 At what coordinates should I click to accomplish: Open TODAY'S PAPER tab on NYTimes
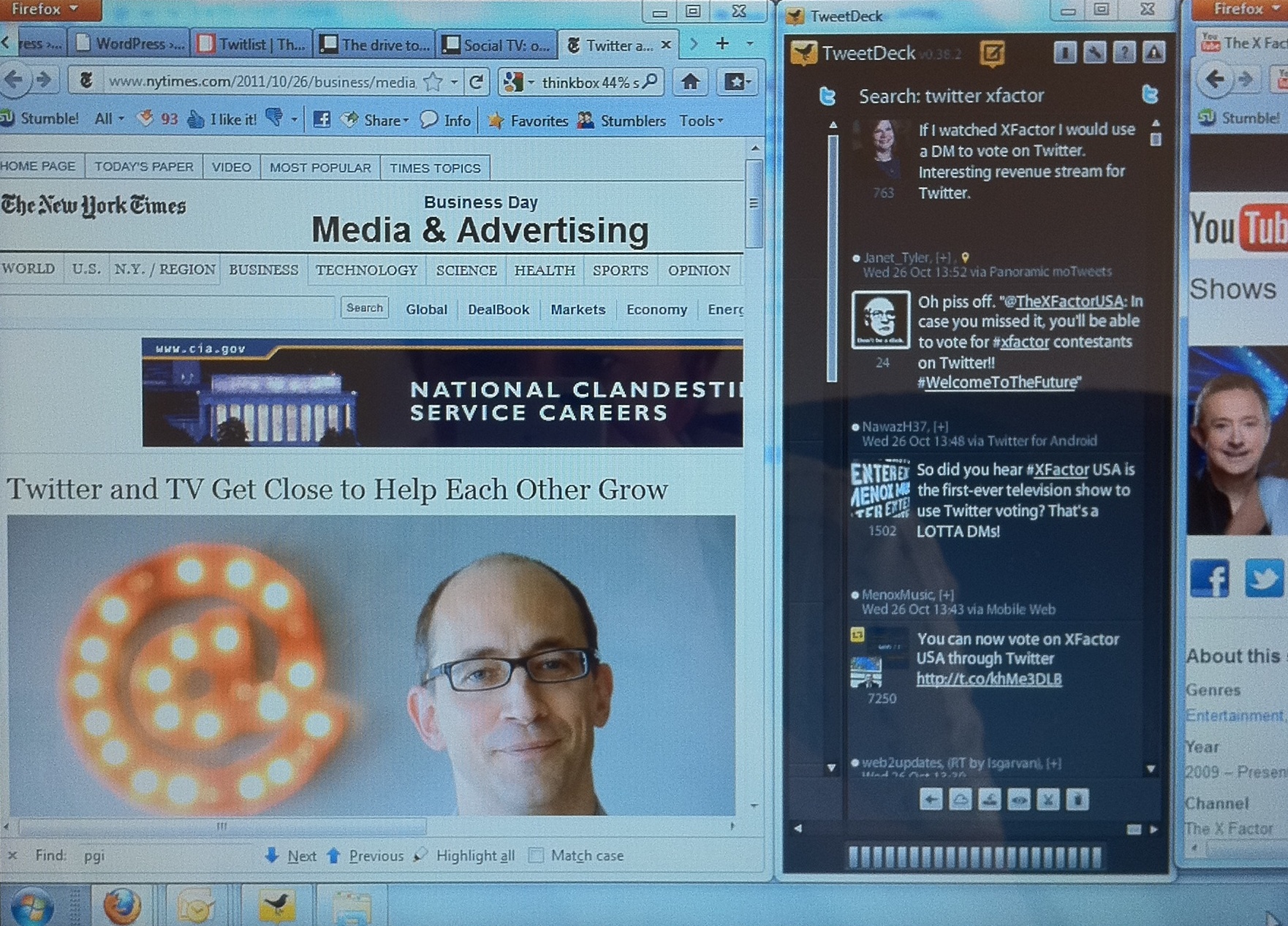pyautogui.click(x=144, y=167)
